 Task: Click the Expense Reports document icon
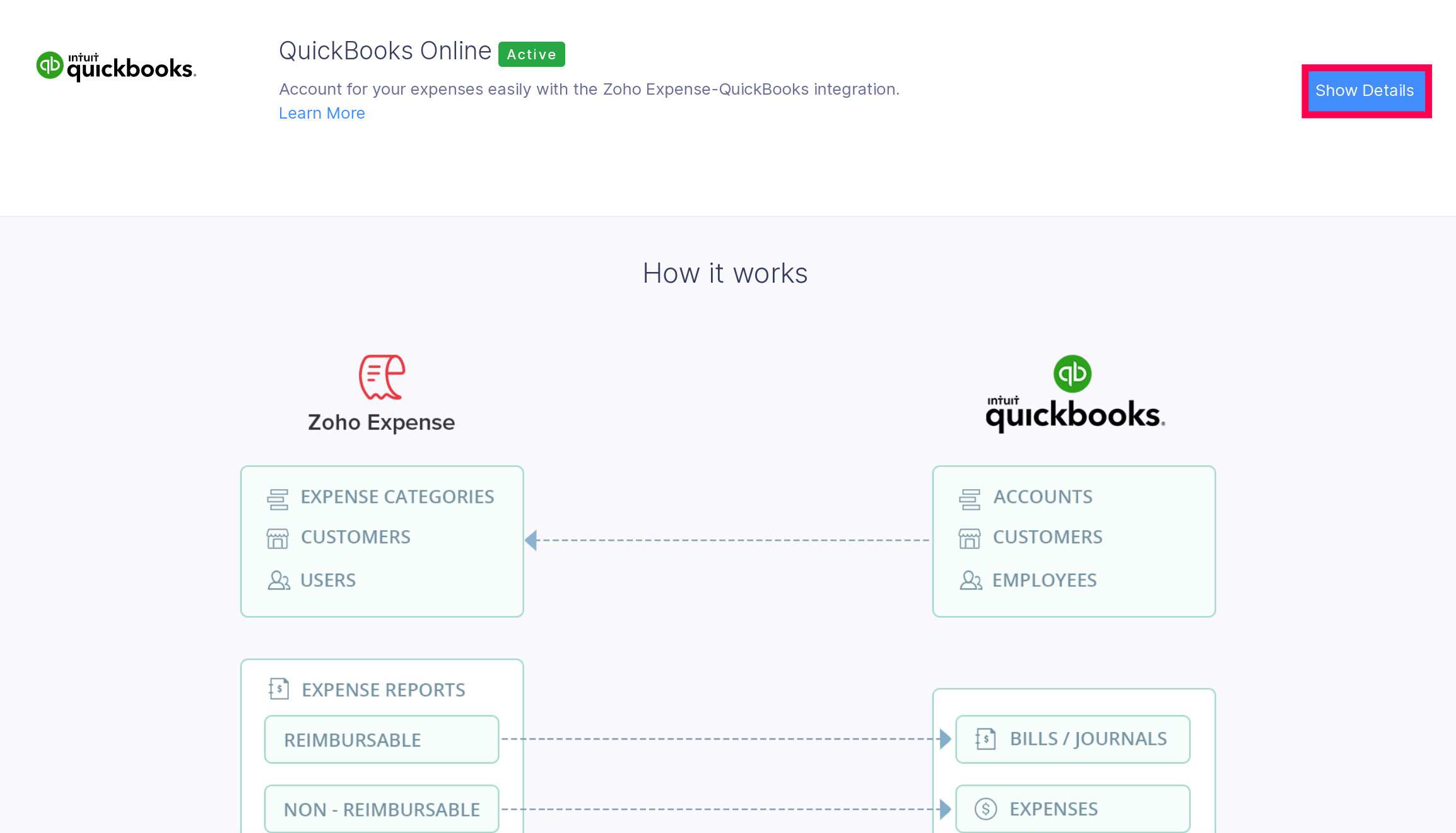pyautogui.click(x=278, y=689)
